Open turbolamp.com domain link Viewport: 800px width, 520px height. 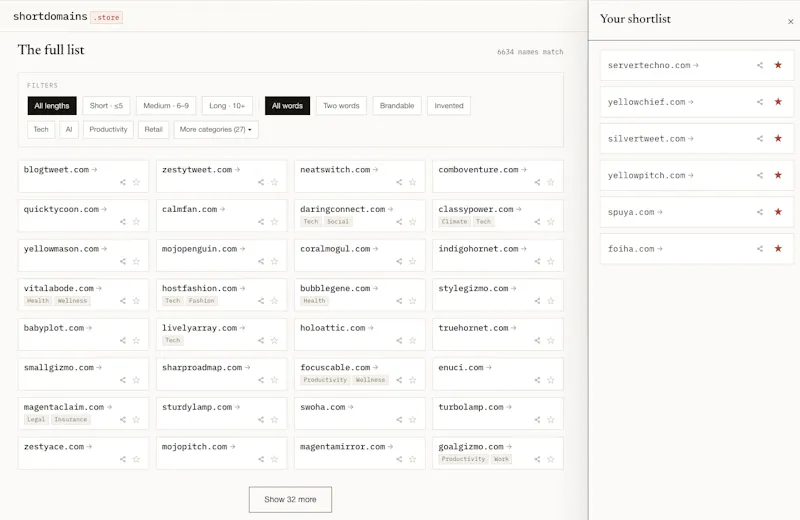pos(475,407)
